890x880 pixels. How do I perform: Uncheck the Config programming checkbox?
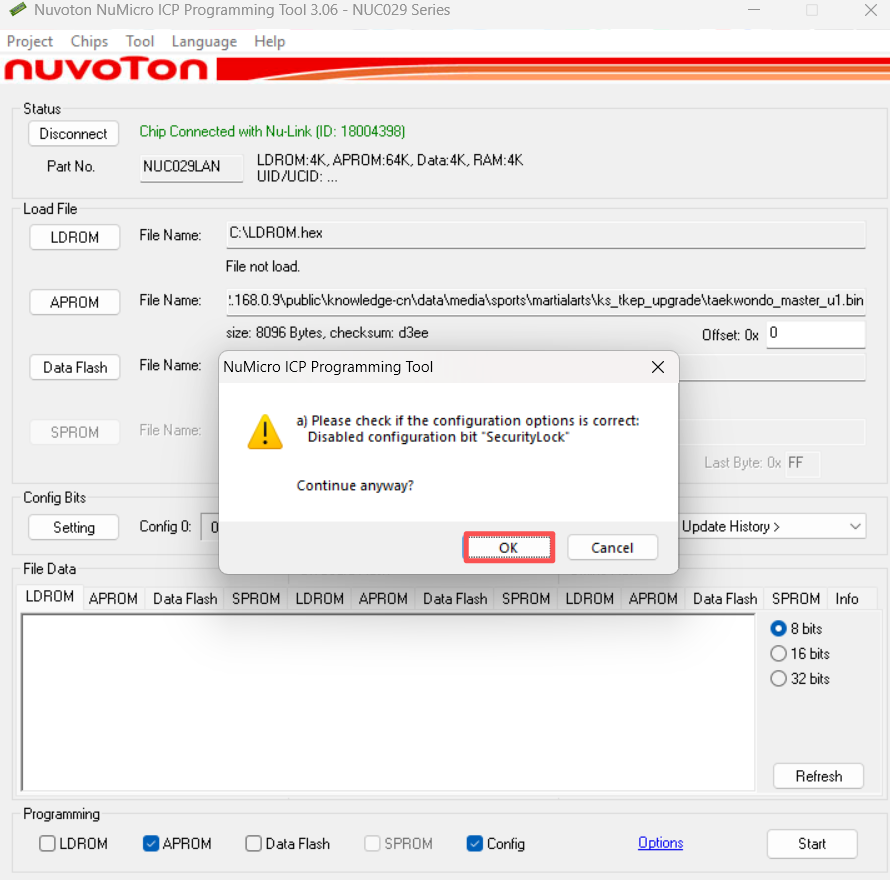pyautogui.click(x=475, y=844)
